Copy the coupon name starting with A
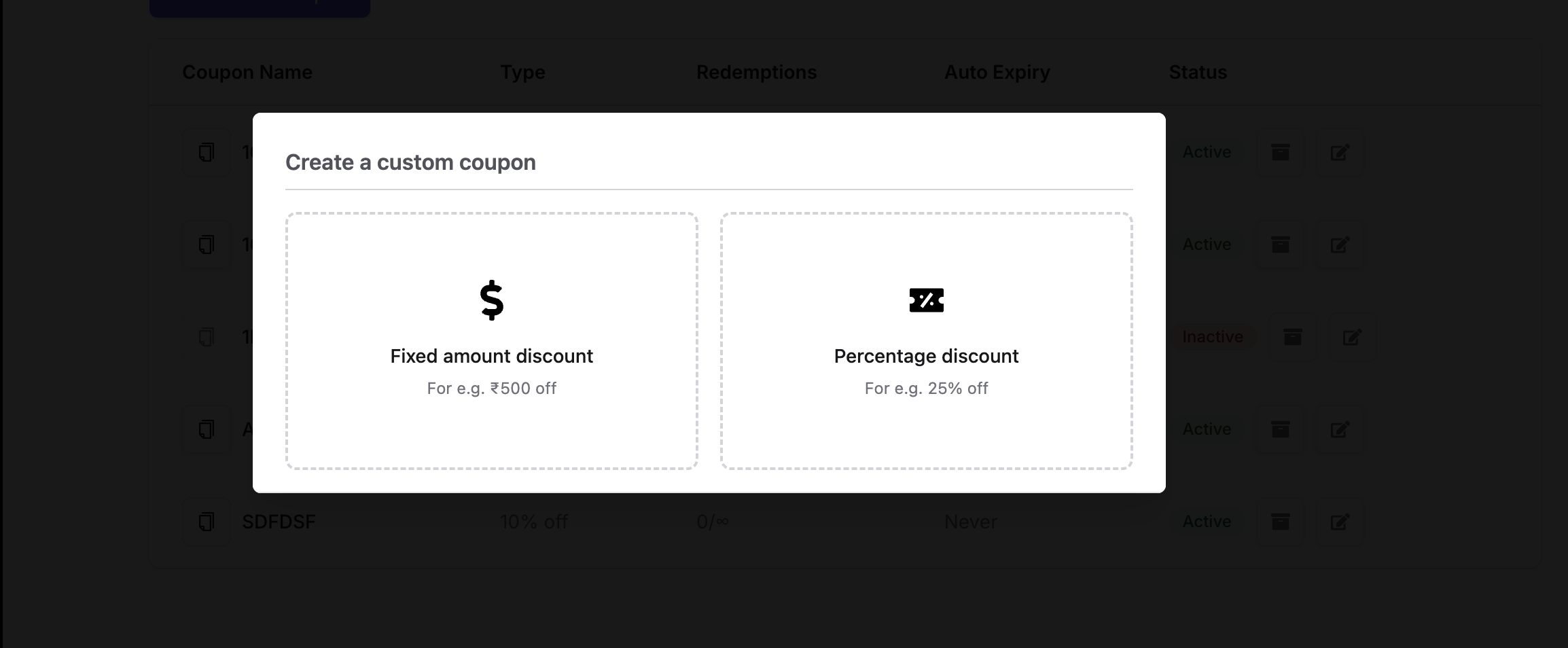Viewport: 1568px width, 648px height. (x=206, y=429)
